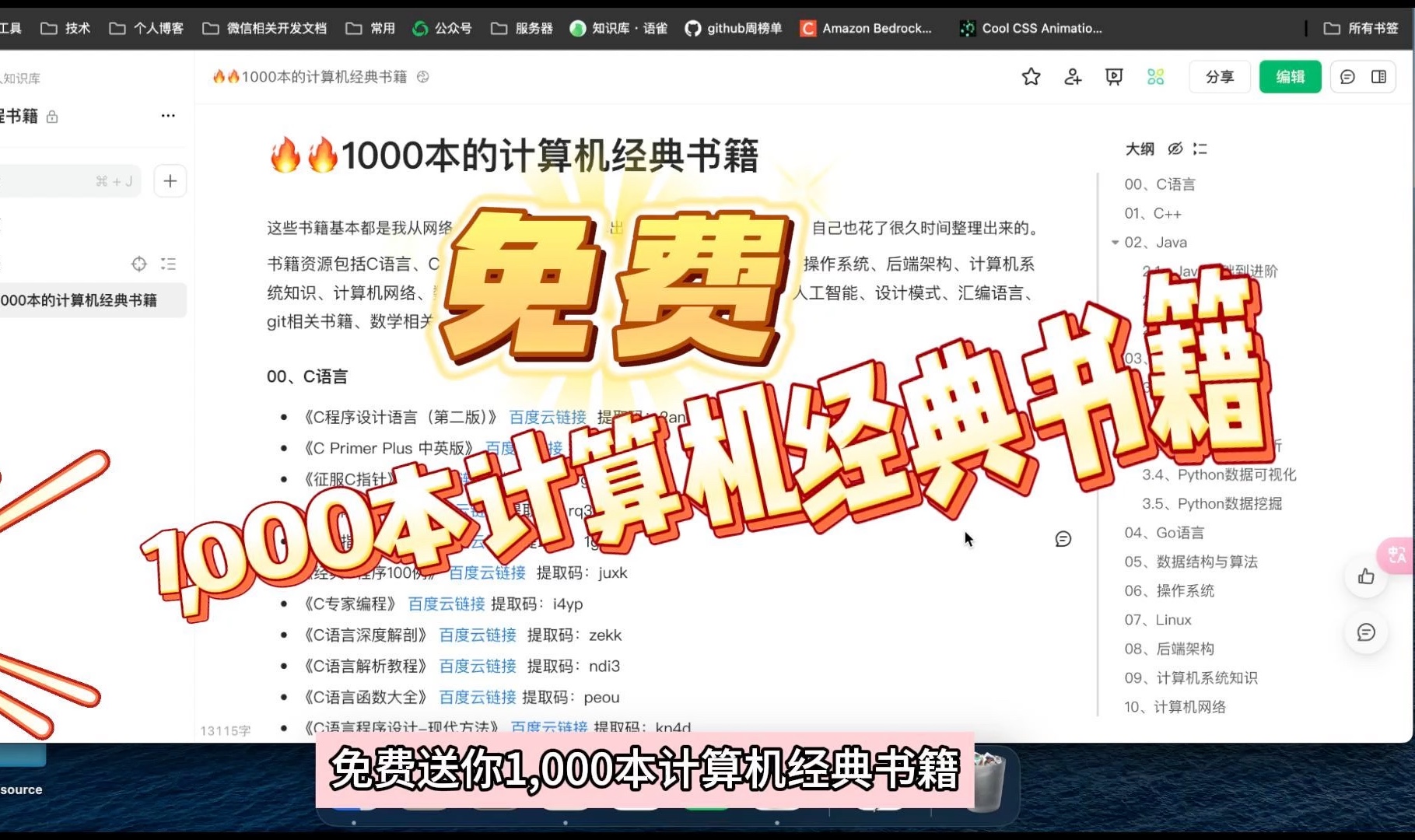Click the breadcrumb title 1000本的计算机经典书籍
The width and height of the screenshot is (1415, 840).
pyautogui.click(x=310, y=76)
